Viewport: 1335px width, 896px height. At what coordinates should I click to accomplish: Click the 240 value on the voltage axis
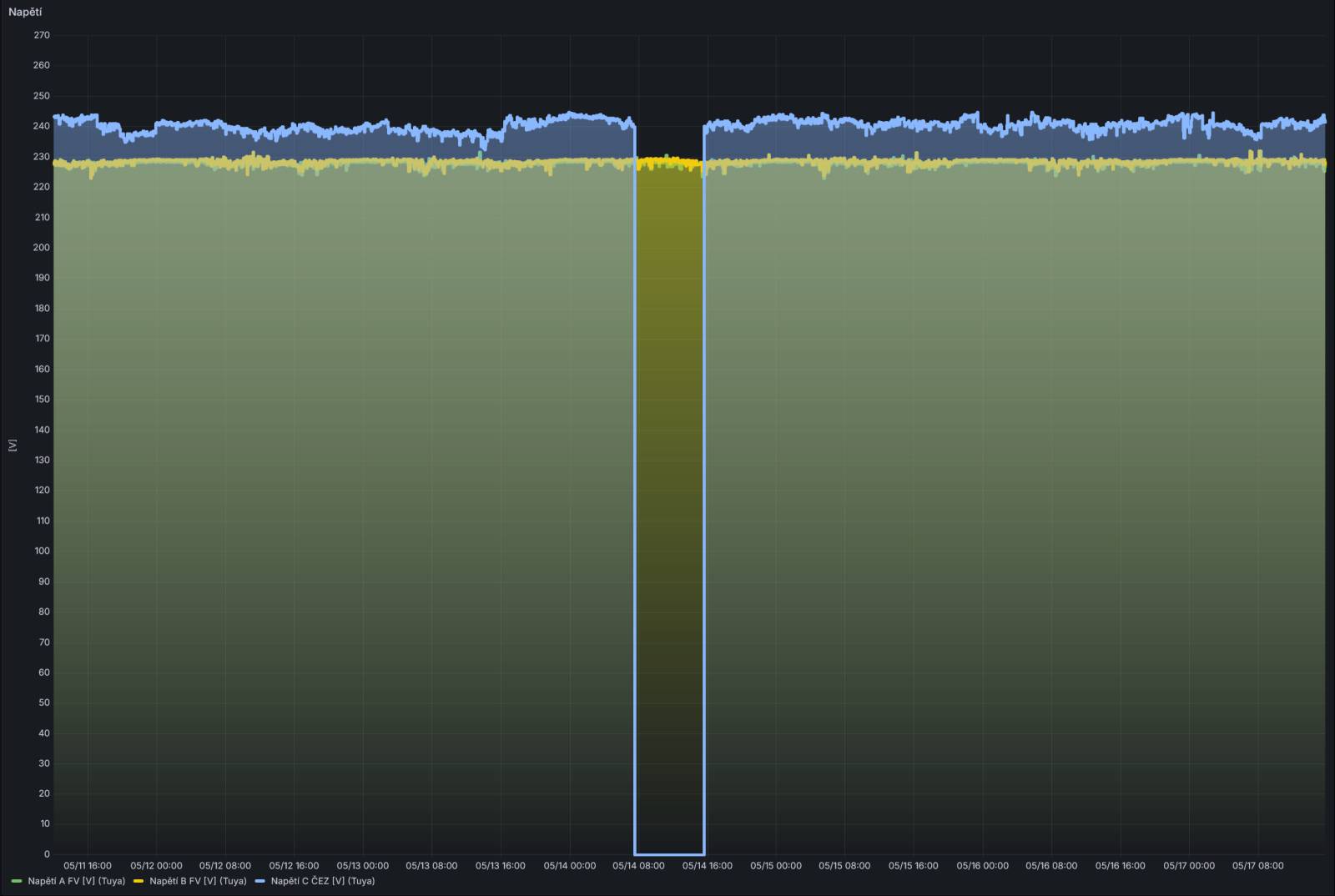42,126
